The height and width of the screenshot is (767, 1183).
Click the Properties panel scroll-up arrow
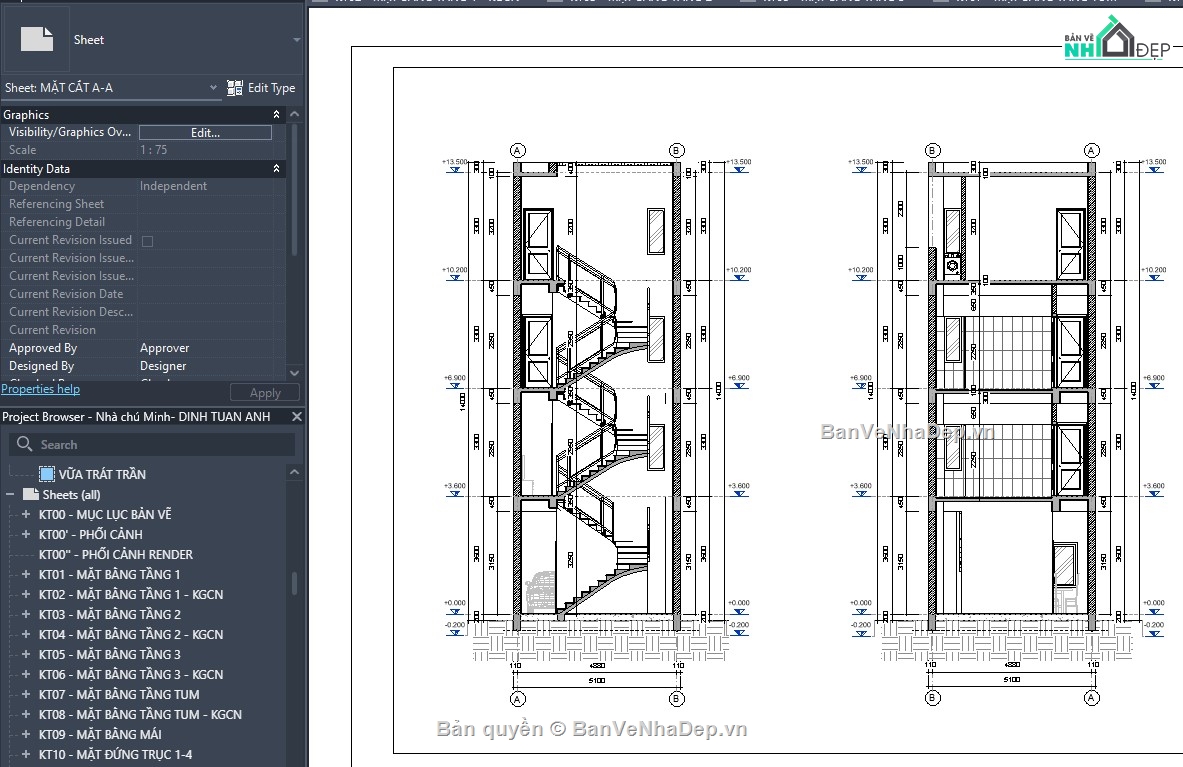click(294, 115)
